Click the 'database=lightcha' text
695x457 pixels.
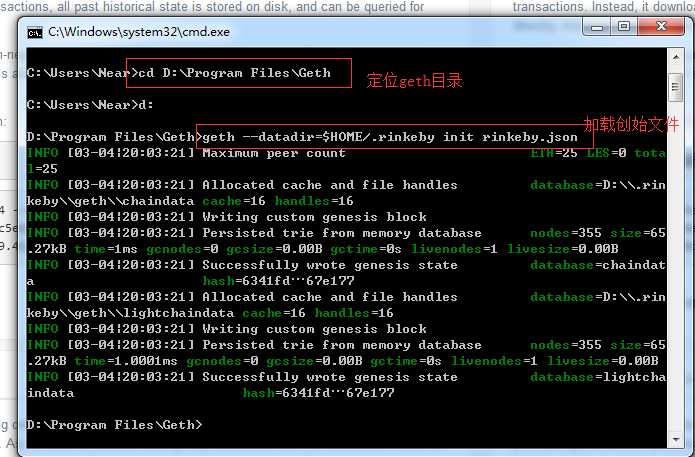click(598, 377)
